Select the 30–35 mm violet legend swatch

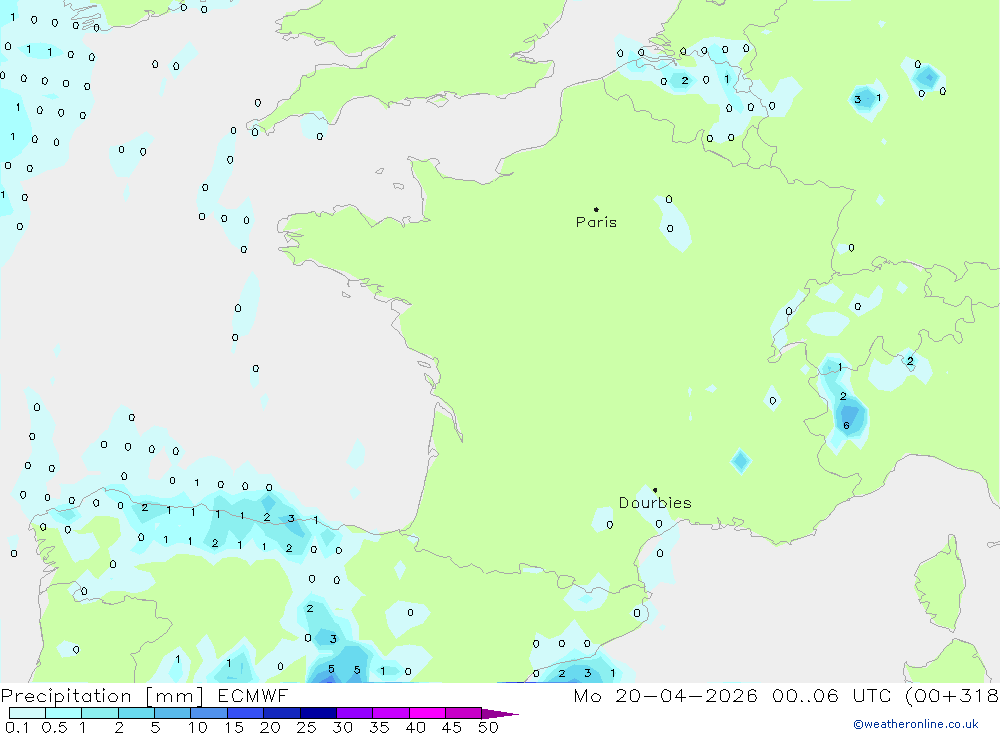click(x=354, y=713)
